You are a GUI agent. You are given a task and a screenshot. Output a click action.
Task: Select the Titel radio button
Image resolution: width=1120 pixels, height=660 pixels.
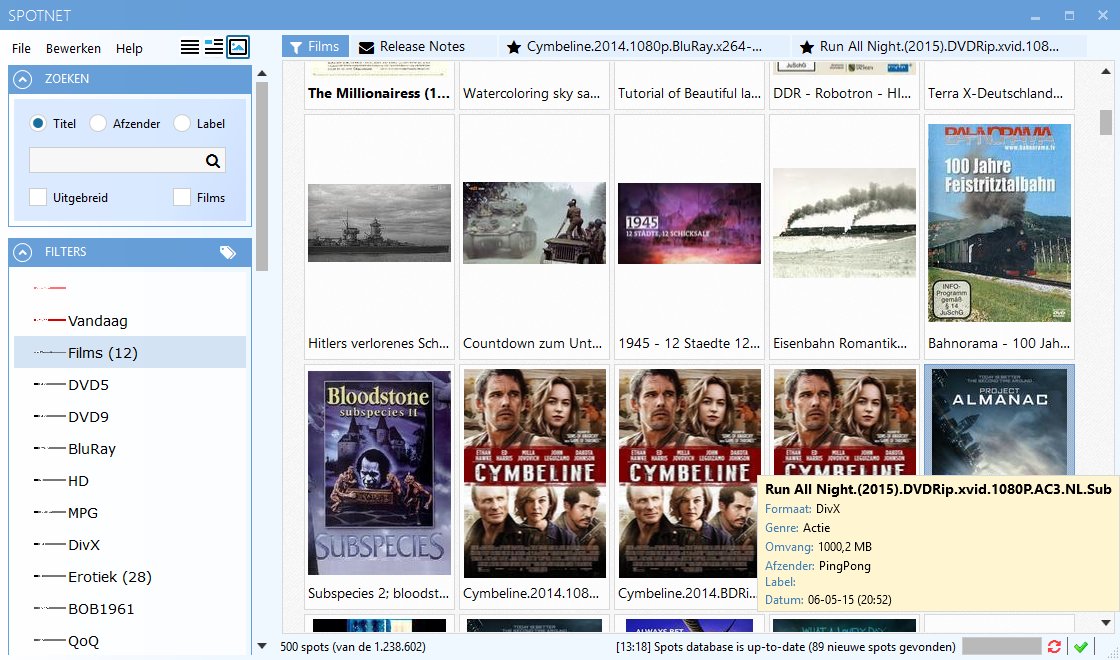click(x=38, y=124)
